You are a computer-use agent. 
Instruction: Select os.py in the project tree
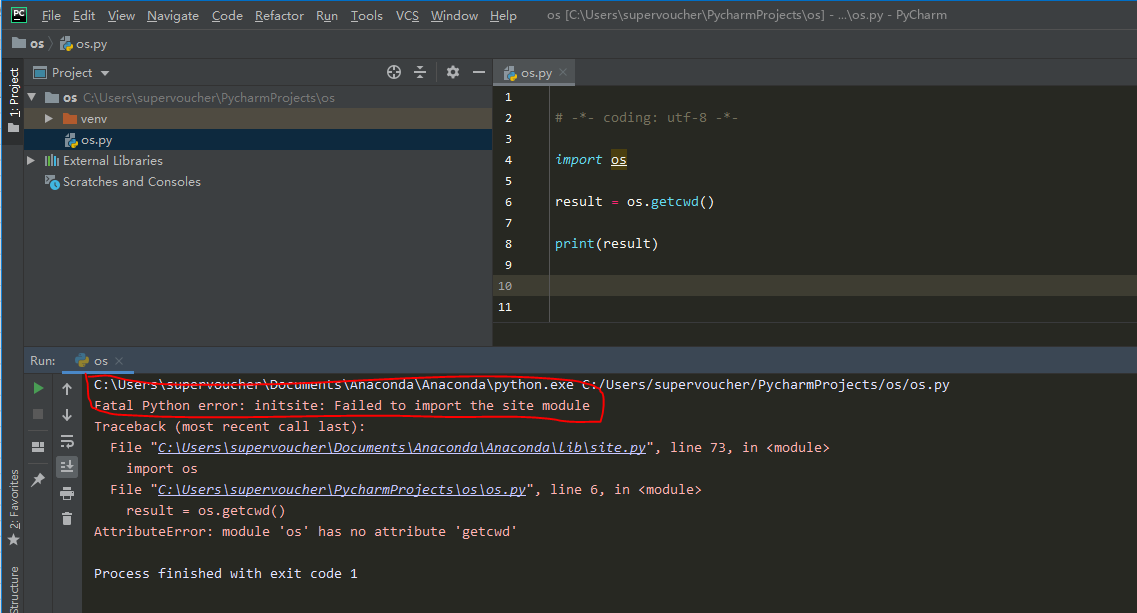[x=96, y=140]
